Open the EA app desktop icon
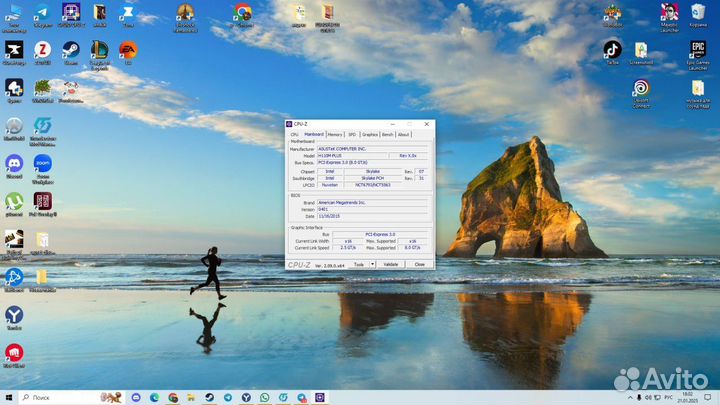 [x=128, y=49]
